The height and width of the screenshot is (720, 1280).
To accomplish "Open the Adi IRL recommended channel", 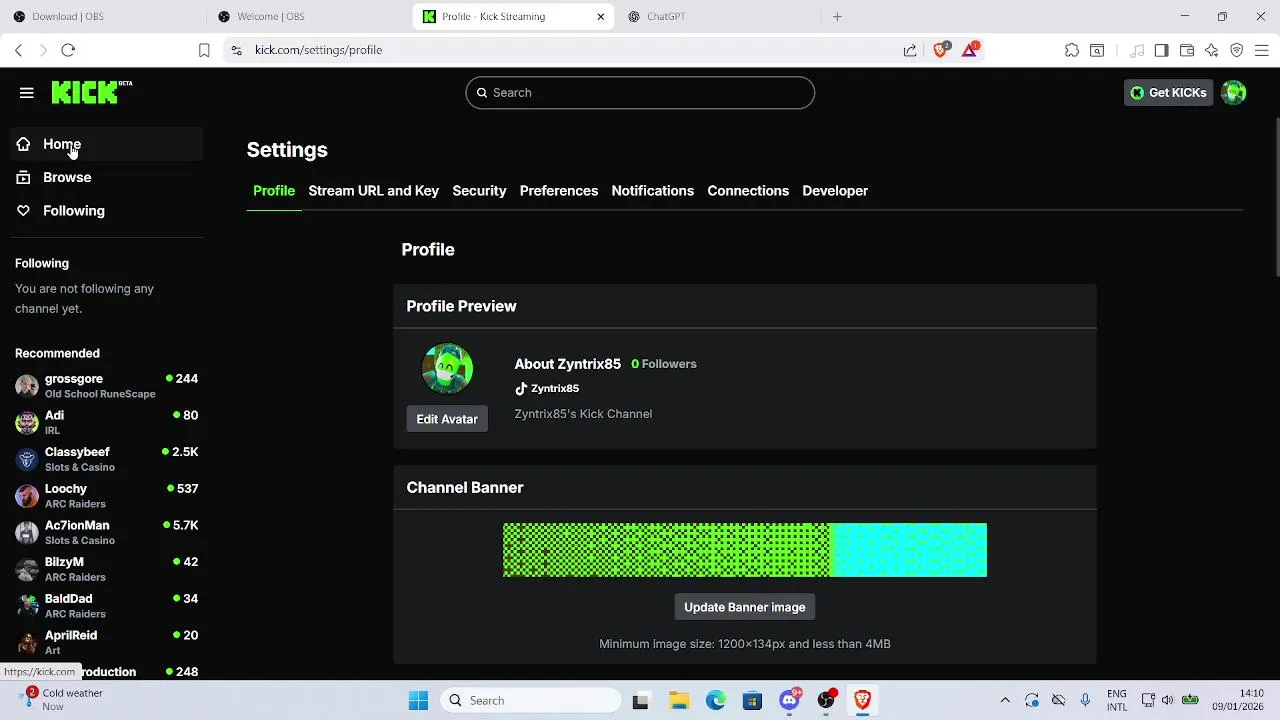I will 107,422.
